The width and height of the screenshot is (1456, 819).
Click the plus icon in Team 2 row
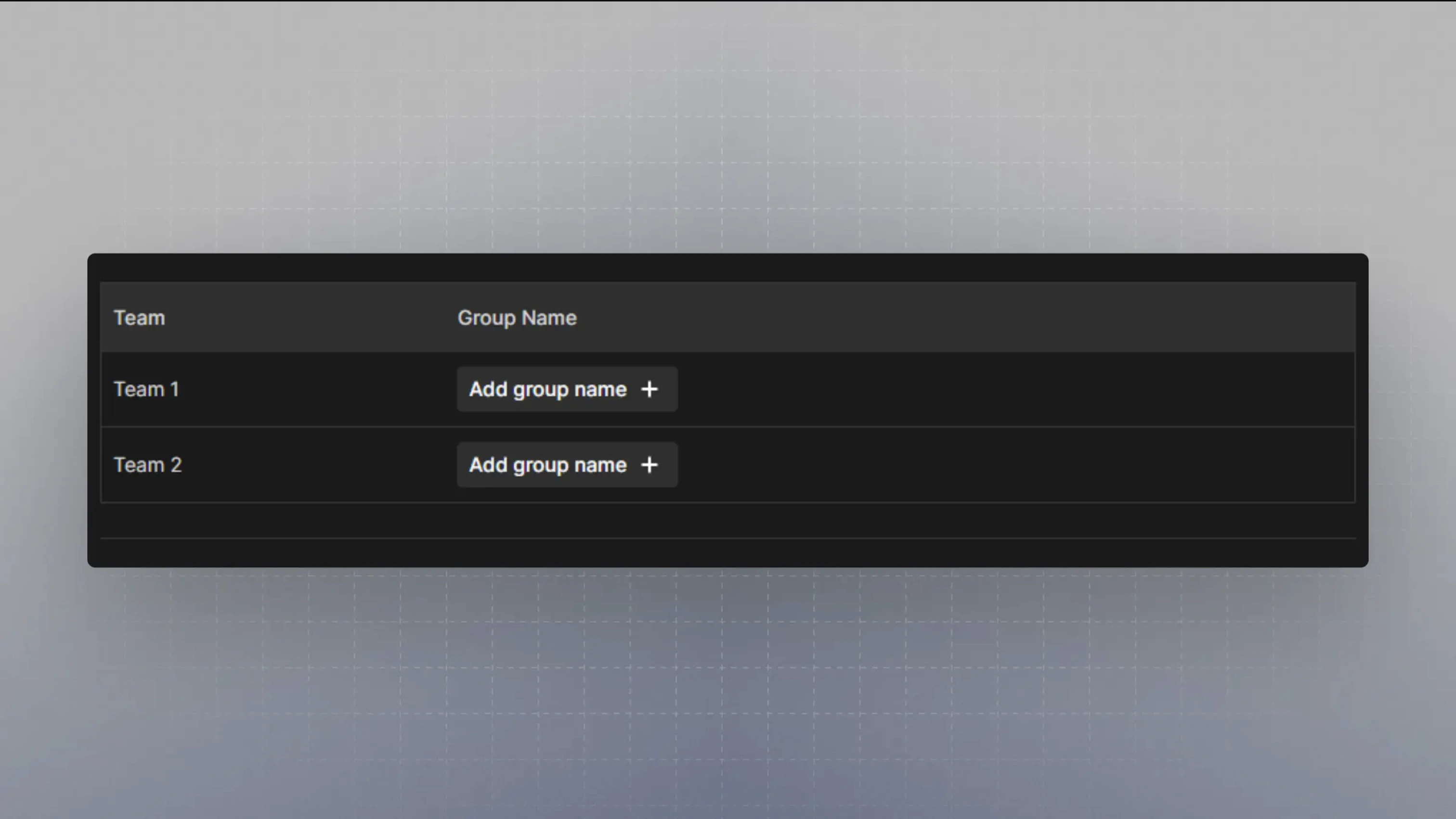[650, 465]
